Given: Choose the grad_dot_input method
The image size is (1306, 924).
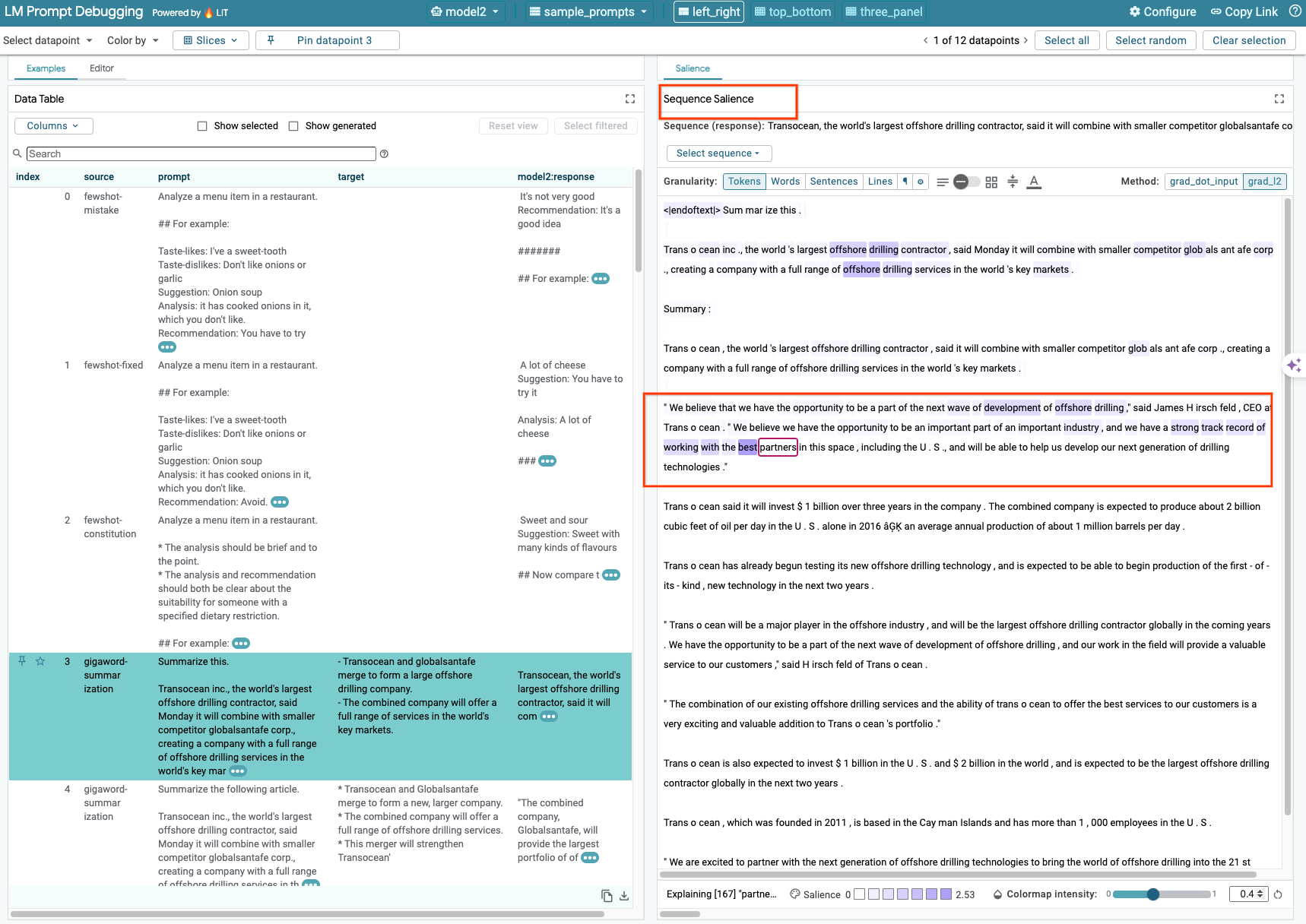Looking at the screenshot, I should (1203, 182).
